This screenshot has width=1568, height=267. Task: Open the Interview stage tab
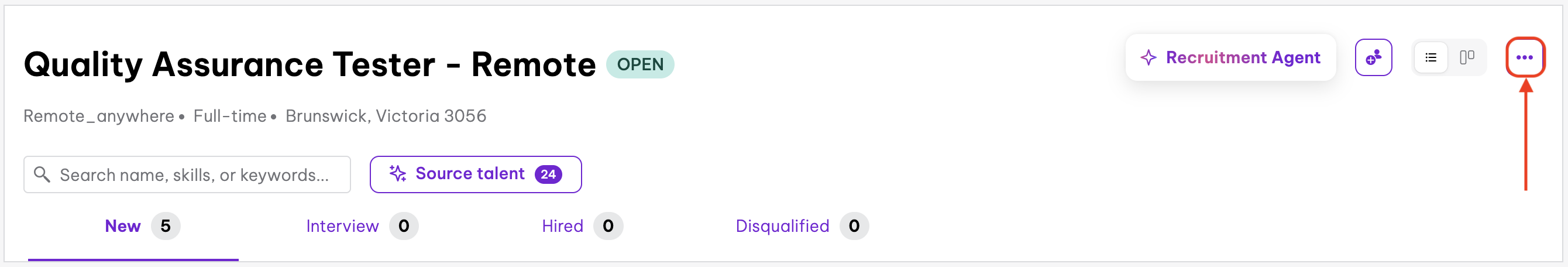[342, 226]
